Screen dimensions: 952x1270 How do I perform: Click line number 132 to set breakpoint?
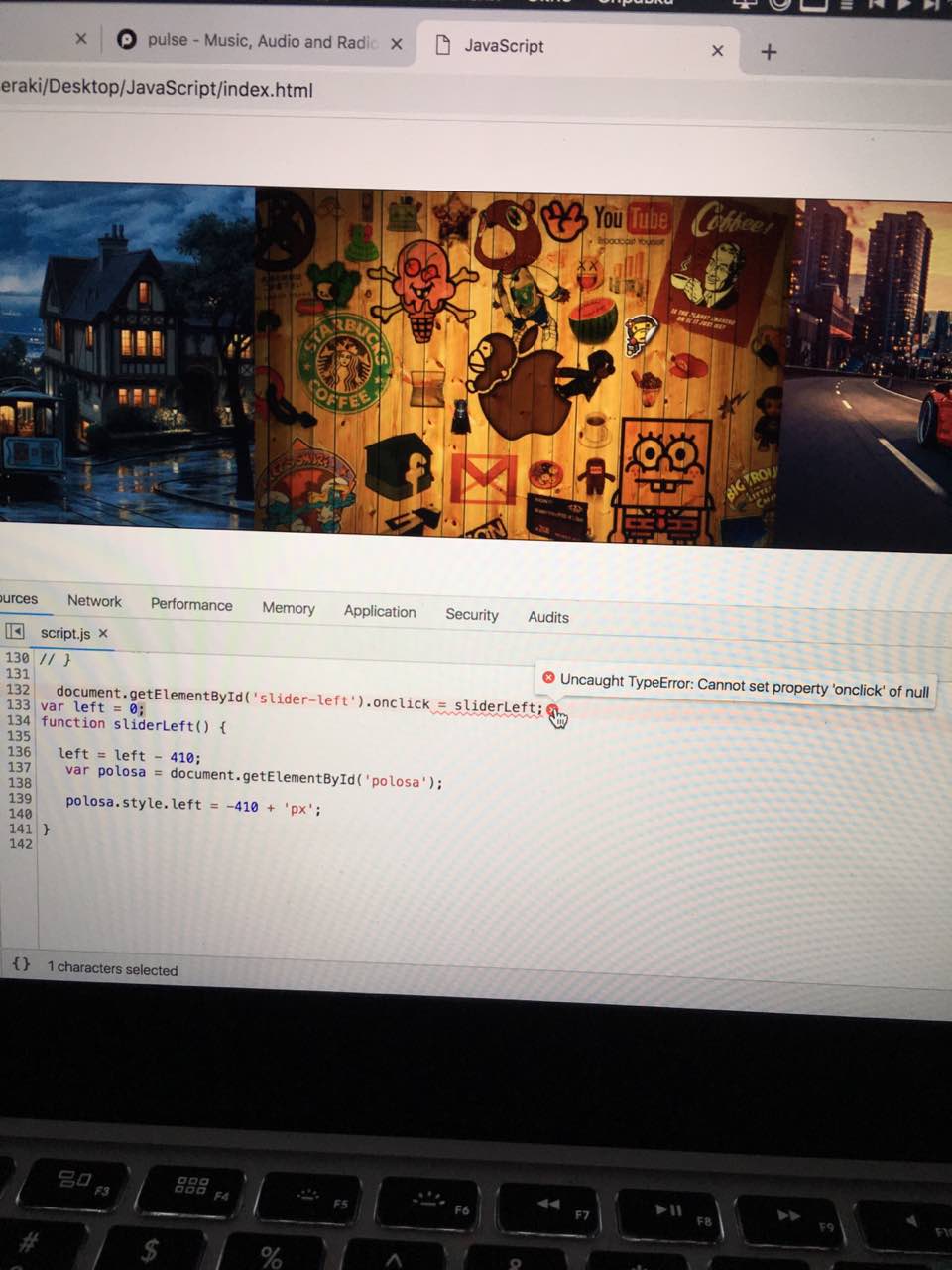click(18, 689)
